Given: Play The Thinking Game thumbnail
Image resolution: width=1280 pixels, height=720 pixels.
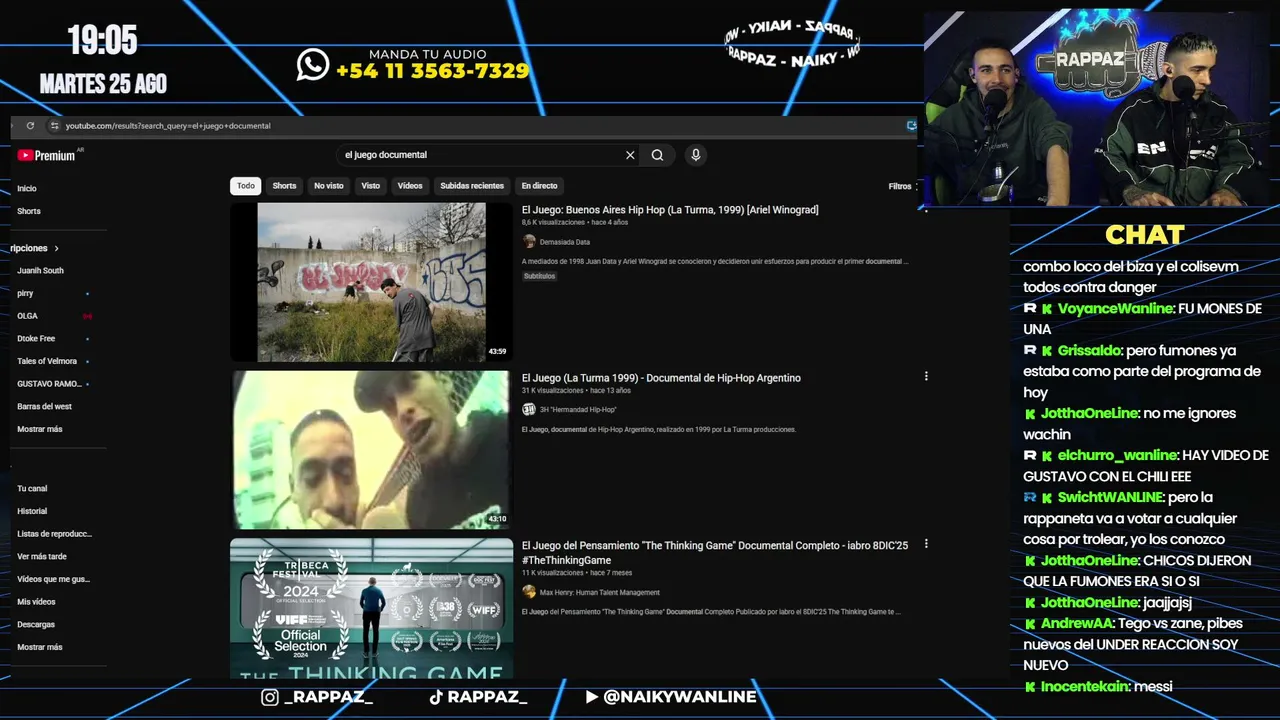Looking at the screenshot, I should 371,609.
